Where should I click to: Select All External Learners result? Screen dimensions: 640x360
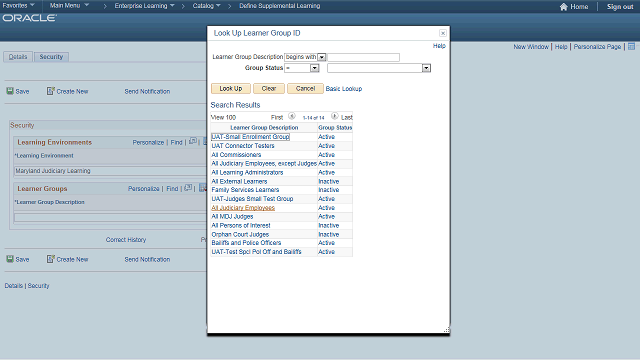point(239,181)
